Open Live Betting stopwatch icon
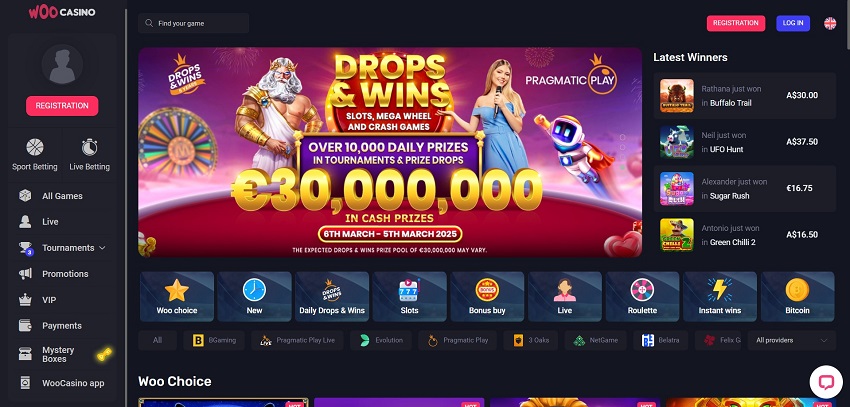This screenshot has height=407, width=850. (x=89, y=147)
